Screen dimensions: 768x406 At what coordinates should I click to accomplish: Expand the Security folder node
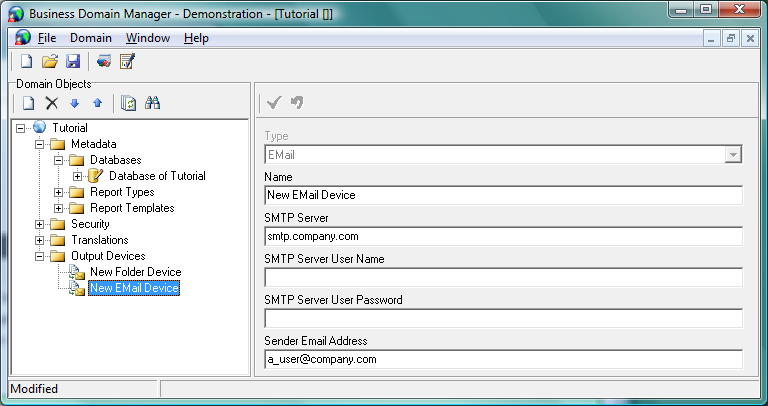click(41, 224)
